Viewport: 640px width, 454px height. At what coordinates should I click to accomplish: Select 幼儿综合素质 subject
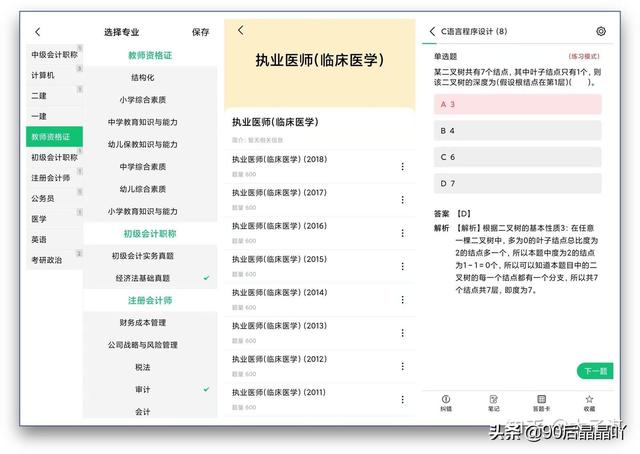[x=150, y=189]
